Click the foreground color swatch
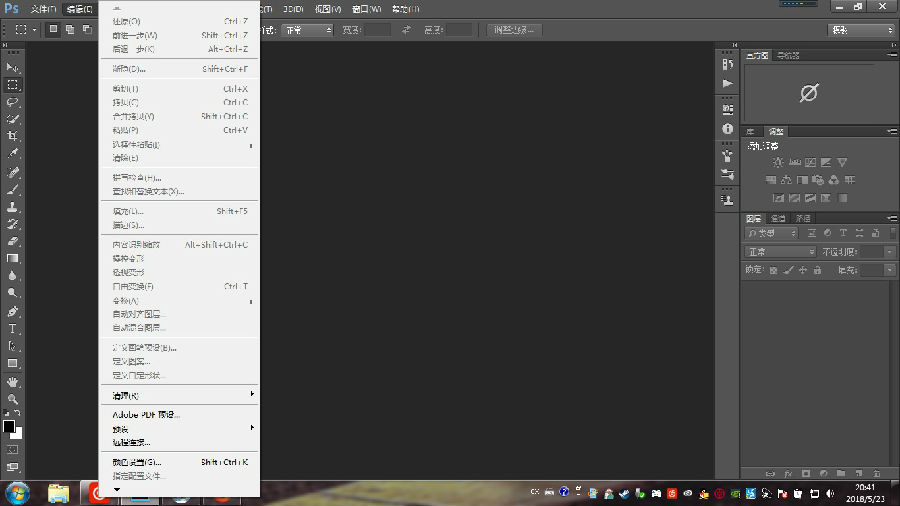This screenshot has height=506, width=900. pos(9,426)
